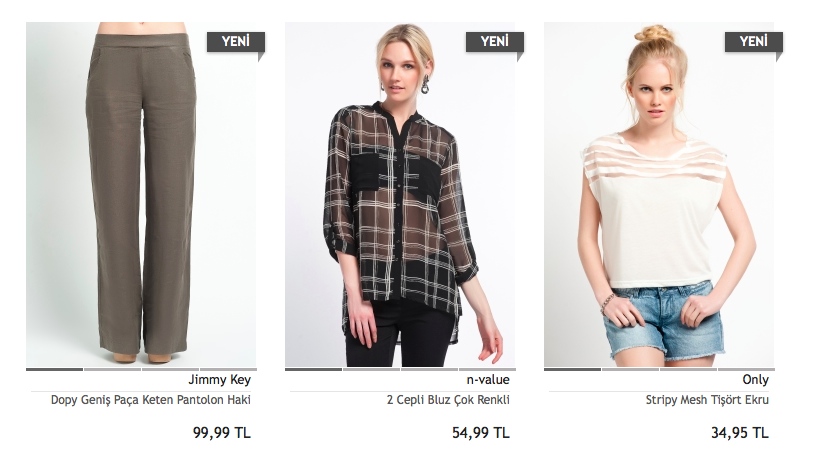Click the 99,99 TL price
Screen dimensions: 814x451
pos(222,433)
